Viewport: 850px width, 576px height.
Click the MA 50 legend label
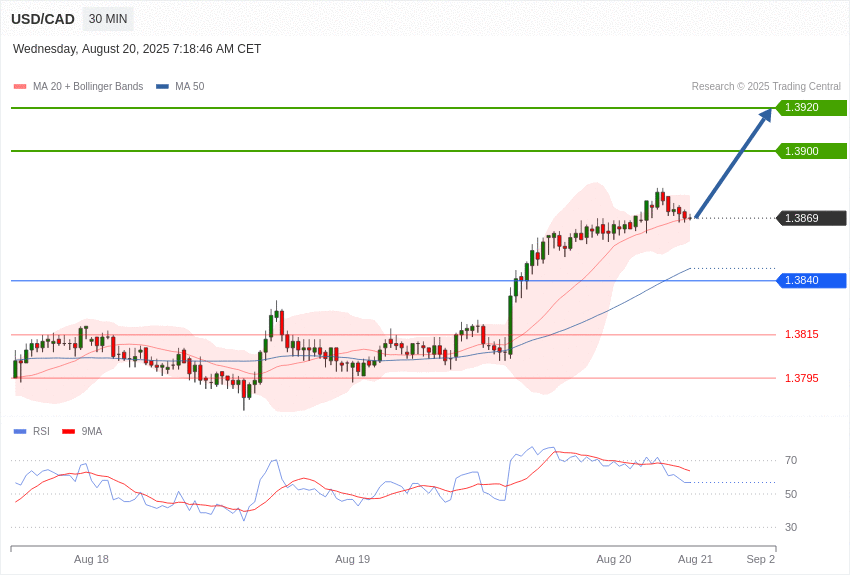pos(190,86)
